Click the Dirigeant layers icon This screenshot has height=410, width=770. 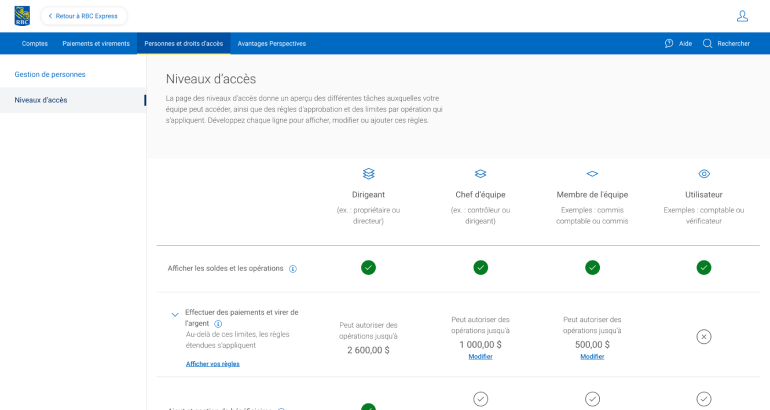click(368, 174)
